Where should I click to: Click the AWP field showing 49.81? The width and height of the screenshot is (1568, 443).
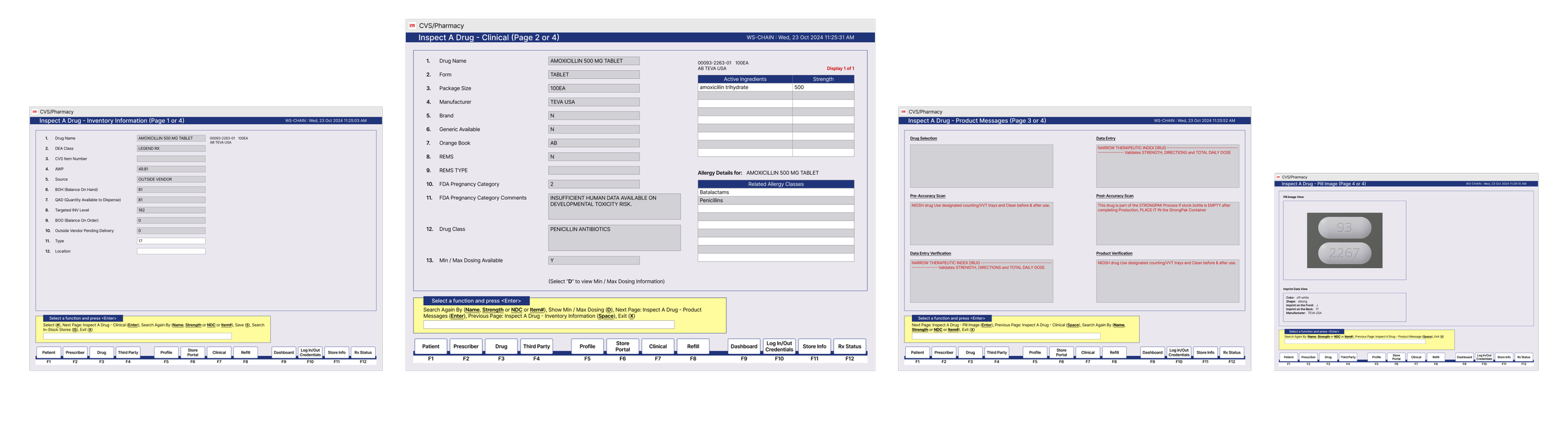[x=171, y=169]
